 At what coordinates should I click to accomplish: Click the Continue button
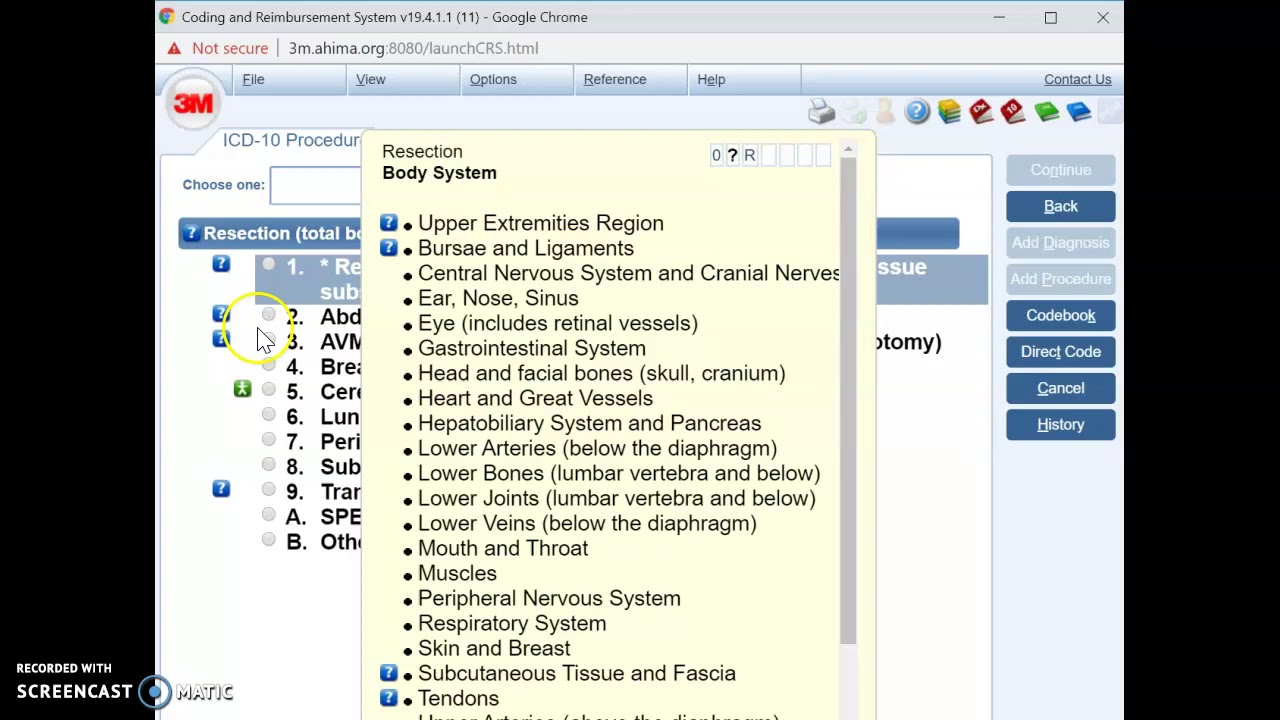point(1061,170)
